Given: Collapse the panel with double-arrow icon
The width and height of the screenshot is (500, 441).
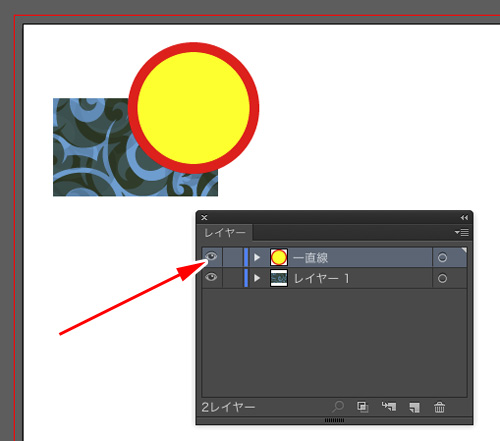Looking at the screenshot, I should pyautogui.click(x=464, y=218).
